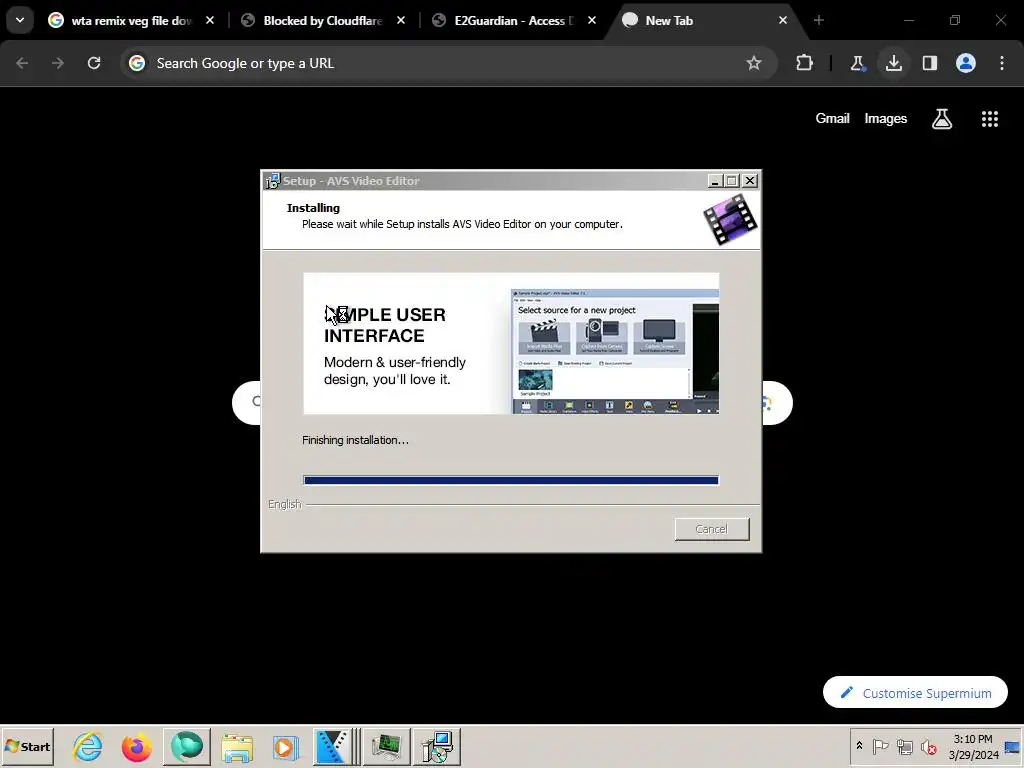Bookmark this page with the star icon
The height and width of the screenshot is (768, 1024).
[x=754, y=63]
